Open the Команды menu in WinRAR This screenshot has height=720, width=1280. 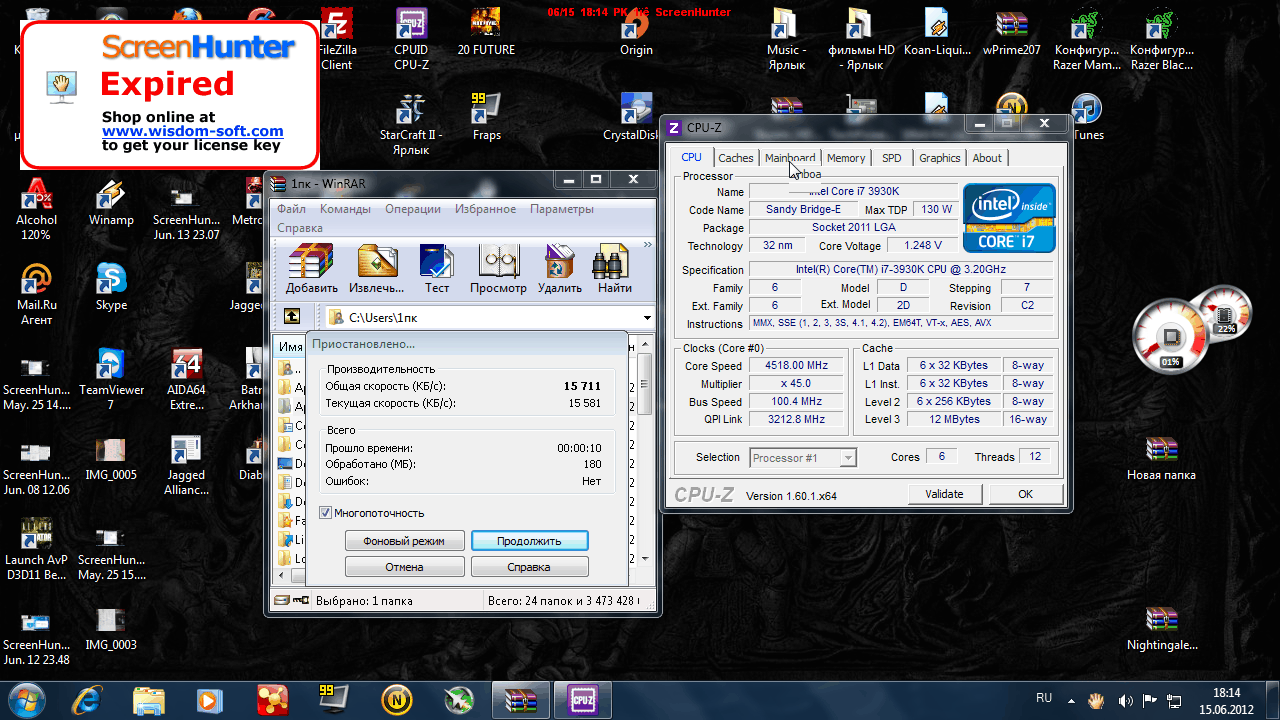[345, 209]
